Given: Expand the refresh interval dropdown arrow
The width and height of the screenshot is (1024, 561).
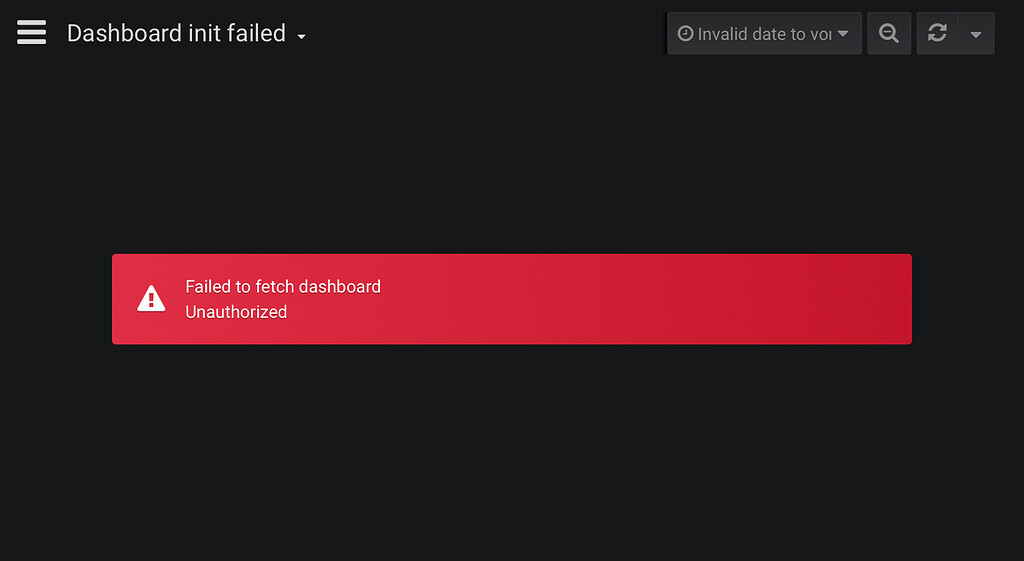Looking at the screenshot, I should [976, 34].
